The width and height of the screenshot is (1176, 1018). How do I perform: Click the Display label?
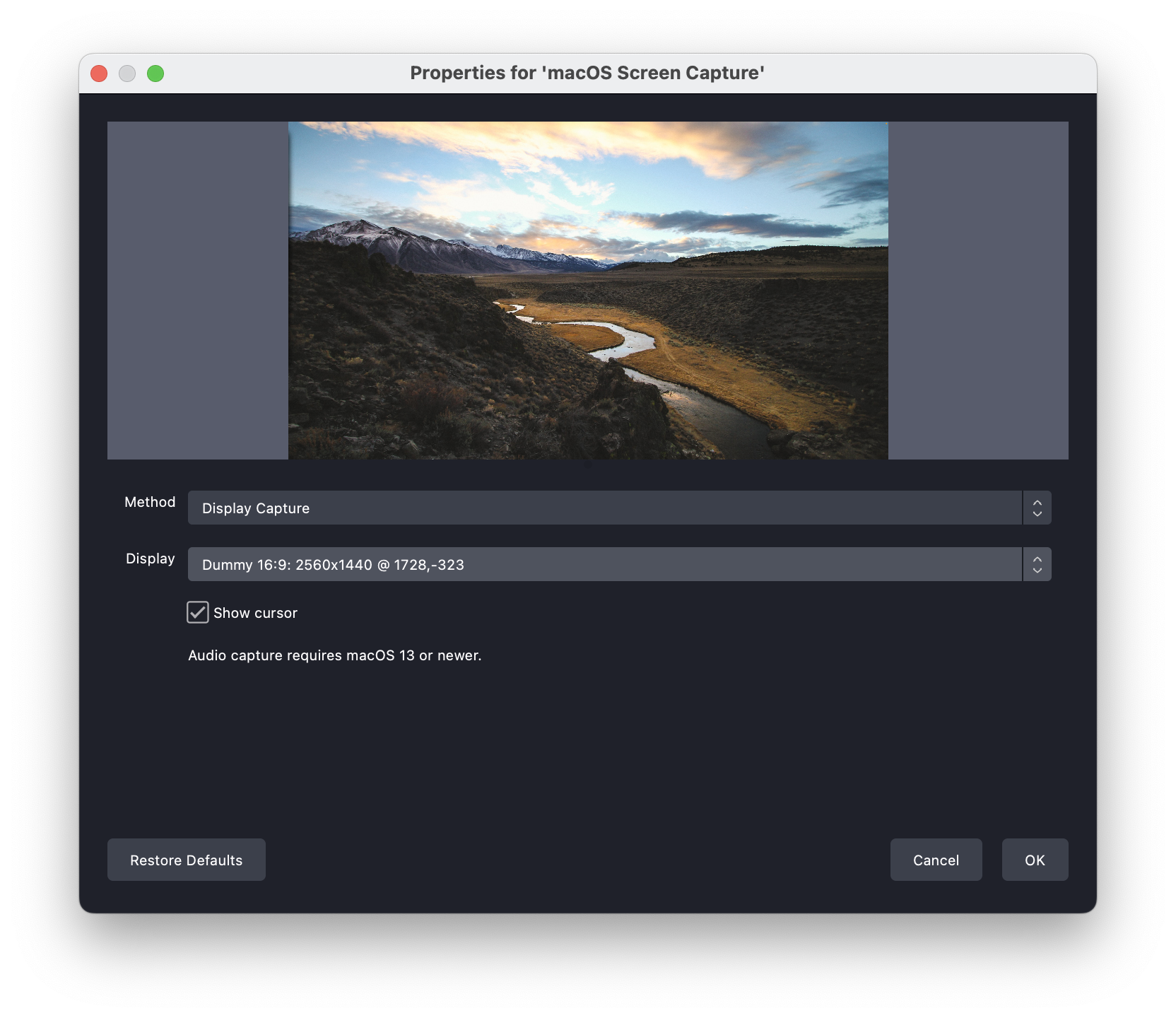click(x=150, y=558)
